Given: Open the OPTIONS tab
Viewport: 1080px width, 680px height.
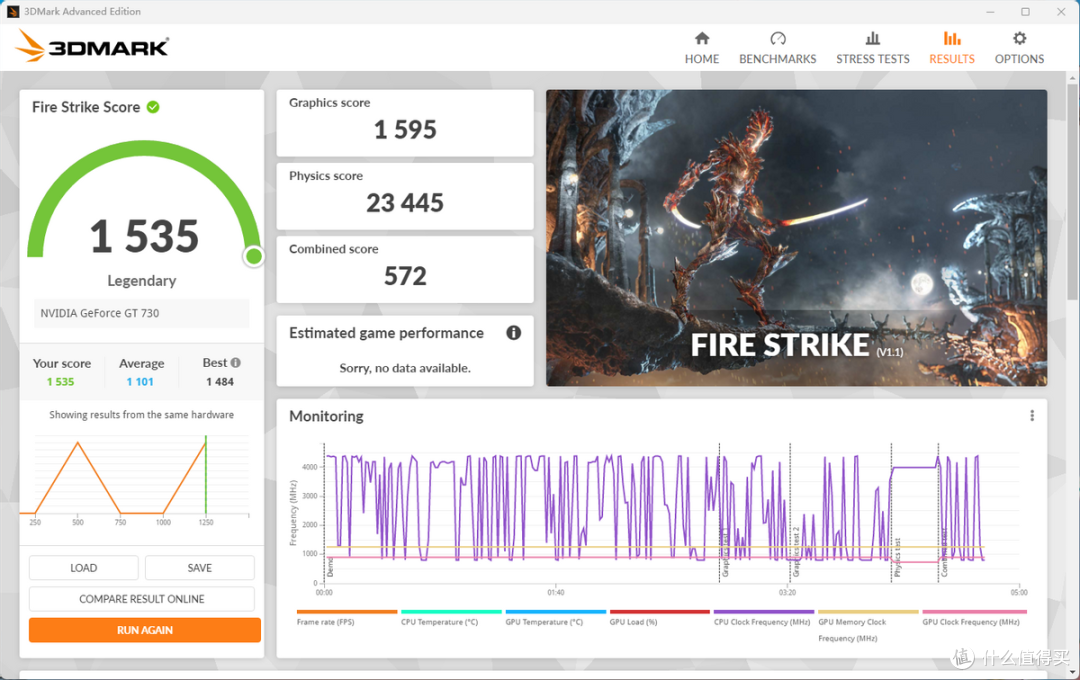Looking at the screenshot, I should (1019, 48).
